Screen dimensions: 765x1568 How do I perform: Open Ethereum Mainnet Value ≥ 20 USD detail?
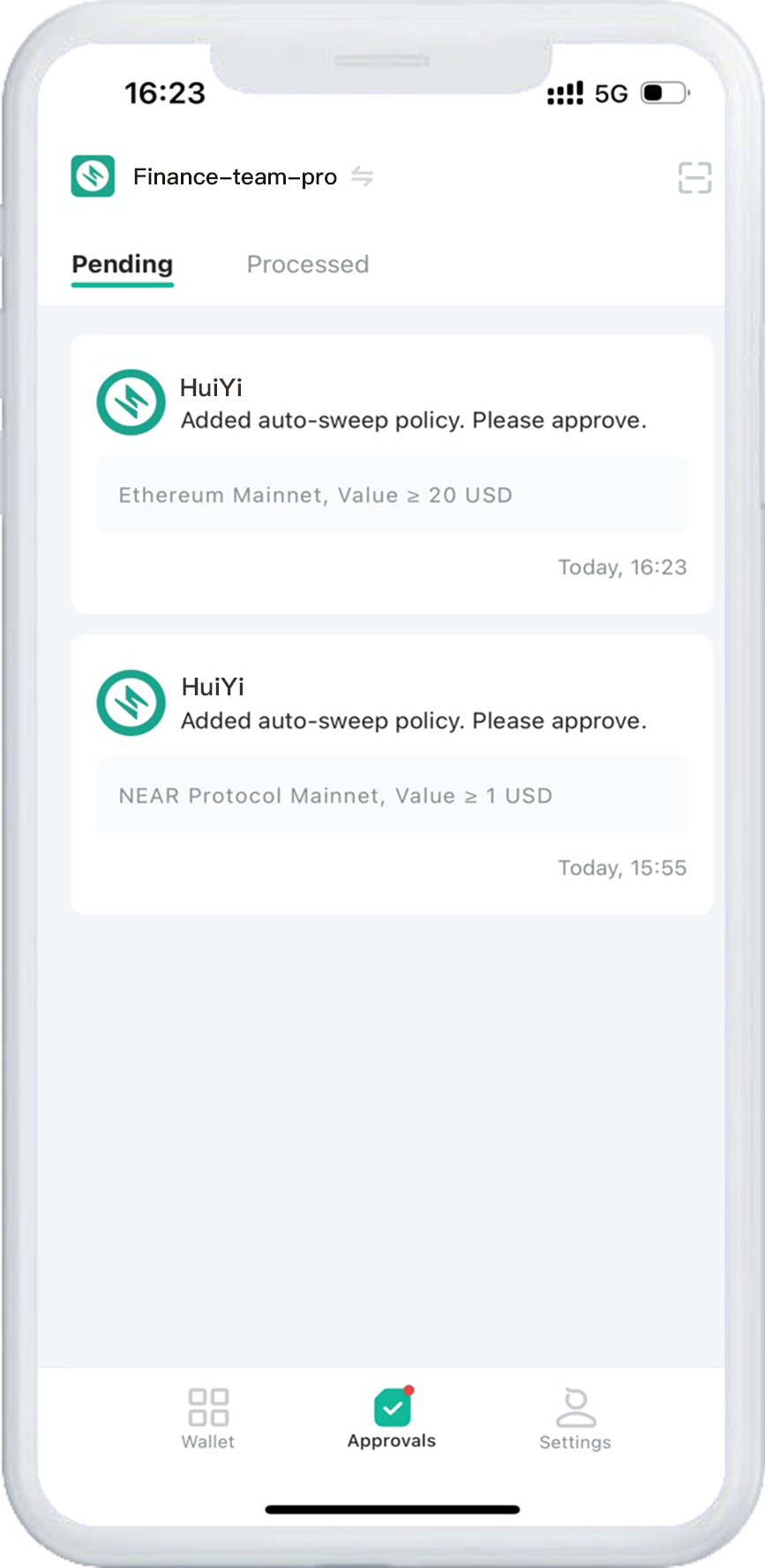392,495
